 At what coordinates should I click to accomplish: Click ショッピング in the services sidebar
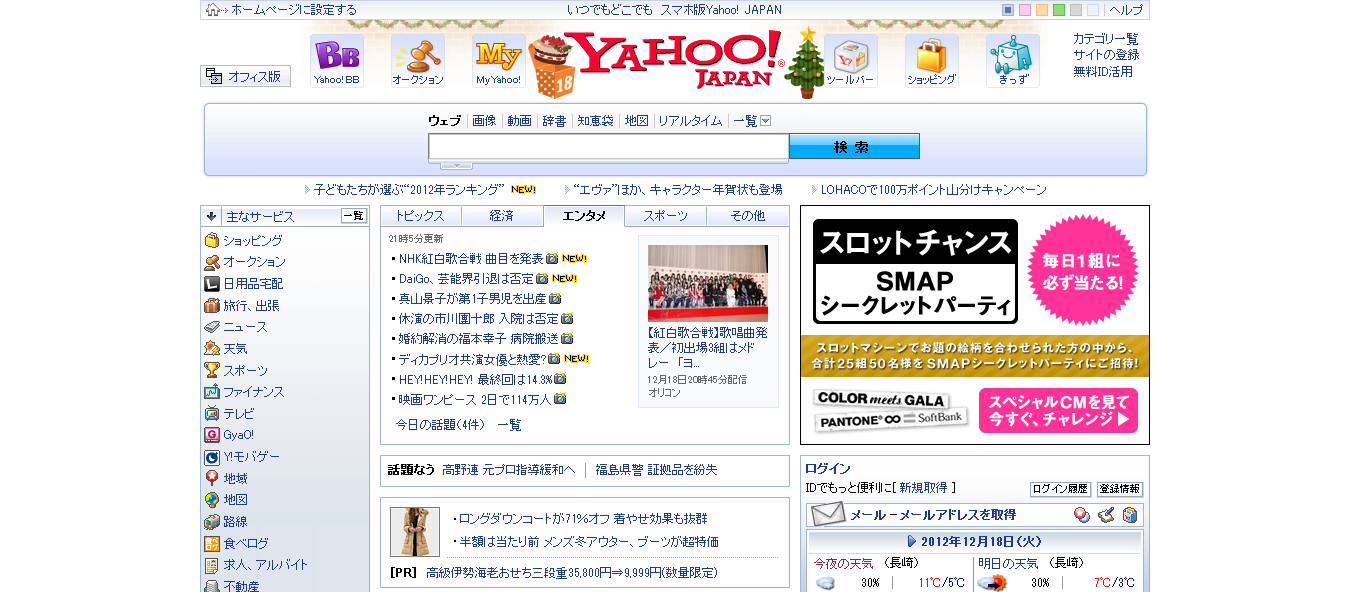tap(252, 241)
